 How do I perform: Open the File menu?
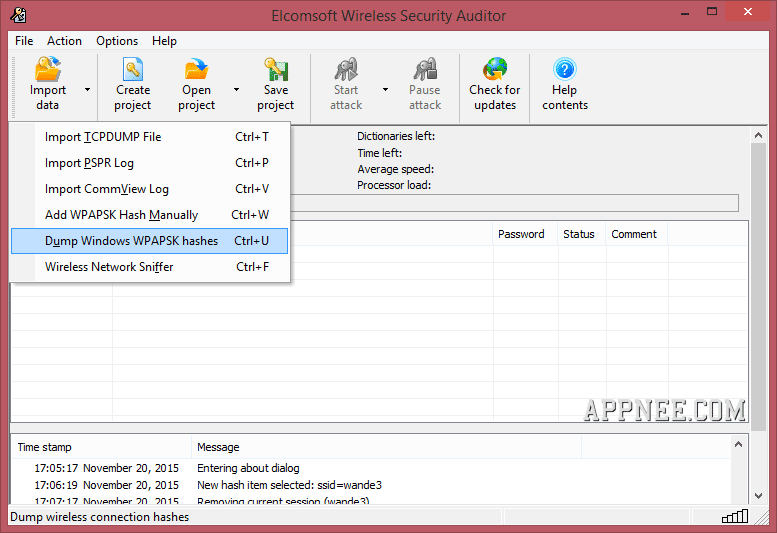point(24,41)
